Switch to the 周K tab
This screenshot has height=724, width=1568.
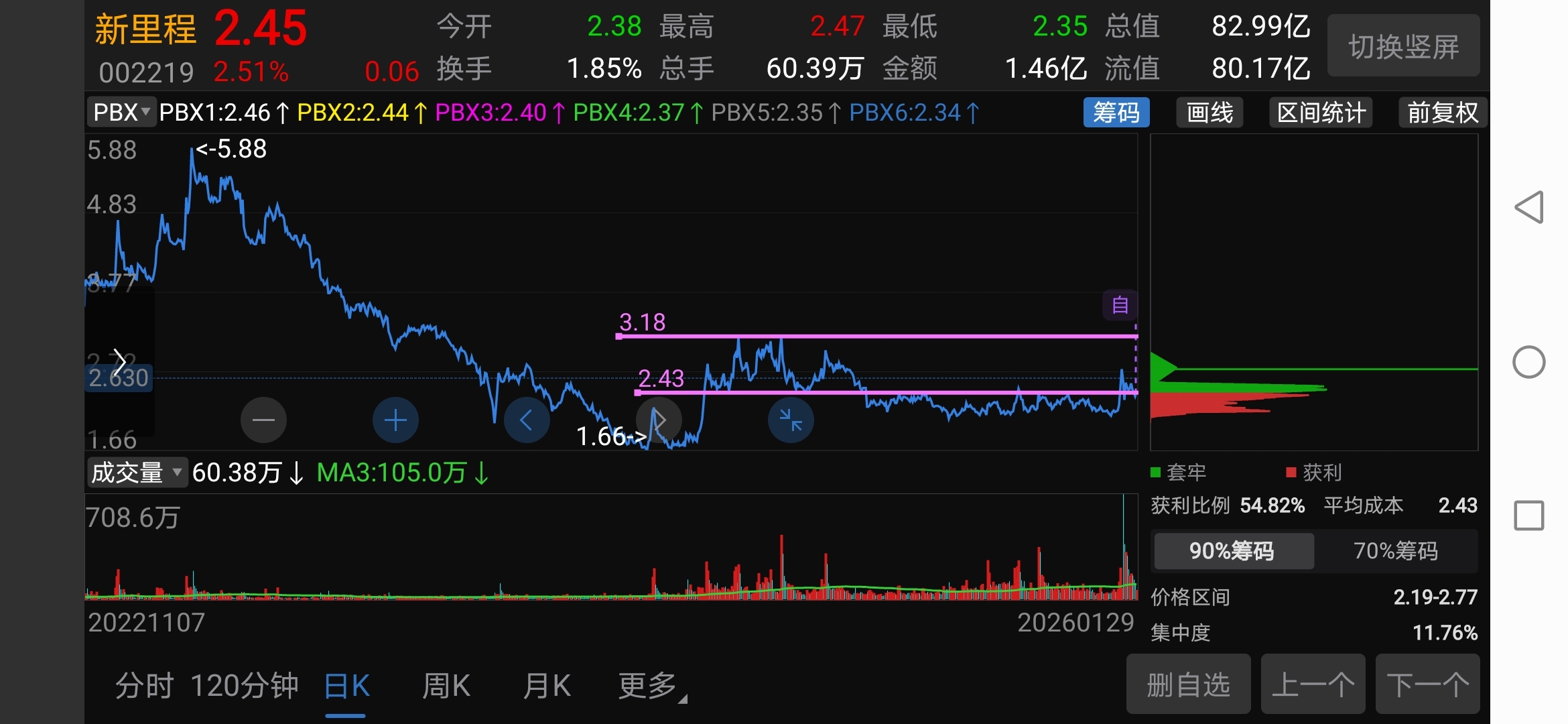tap(446, 686)
